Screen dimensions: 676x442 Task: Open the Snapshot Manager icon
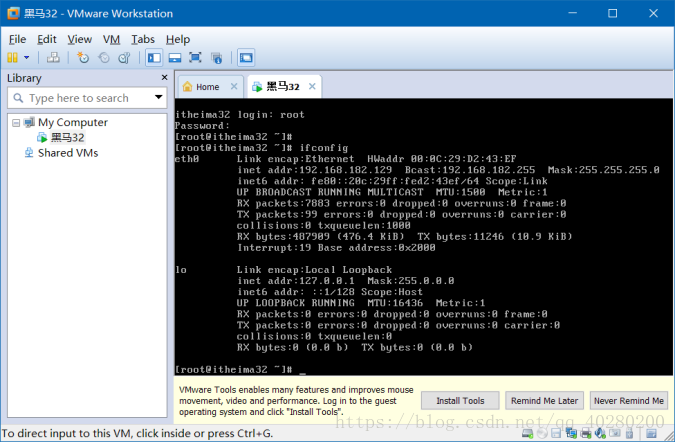pos(124,57)
